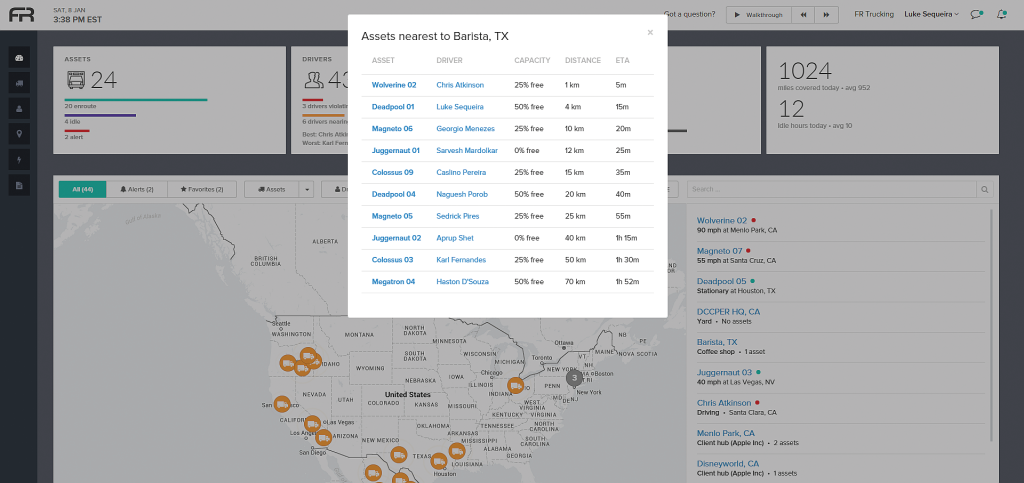Click the truck marker near San Francisco
1024x483 pixels.
point(282,404)
